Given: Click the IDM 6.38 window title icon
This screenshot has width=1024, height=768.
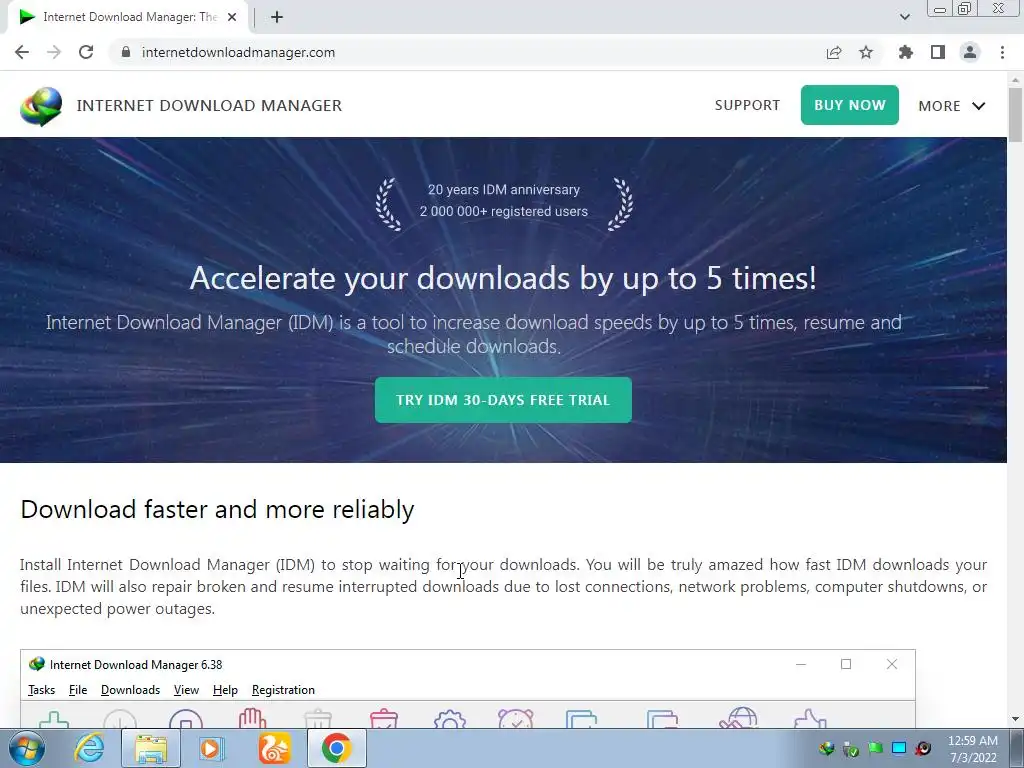Looking at the screenshot, I should (37, 664).
